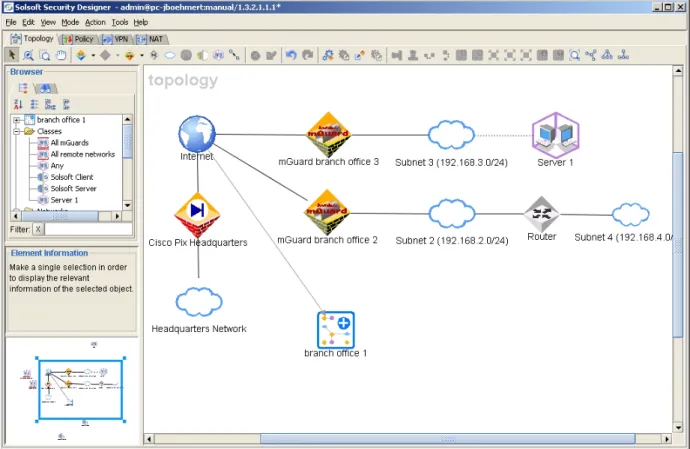The width and height of the screenshot is (690, 449).
Task: Clear filter with the X button
Action: tap(38, 229)
